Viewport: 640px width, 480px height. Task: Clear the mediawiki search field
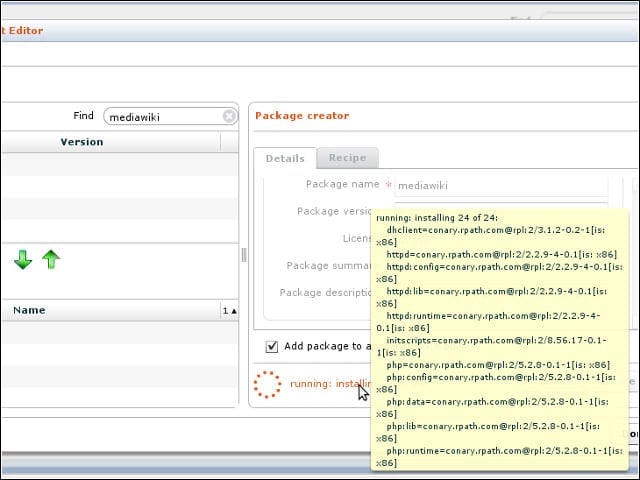tap(229, 116)
